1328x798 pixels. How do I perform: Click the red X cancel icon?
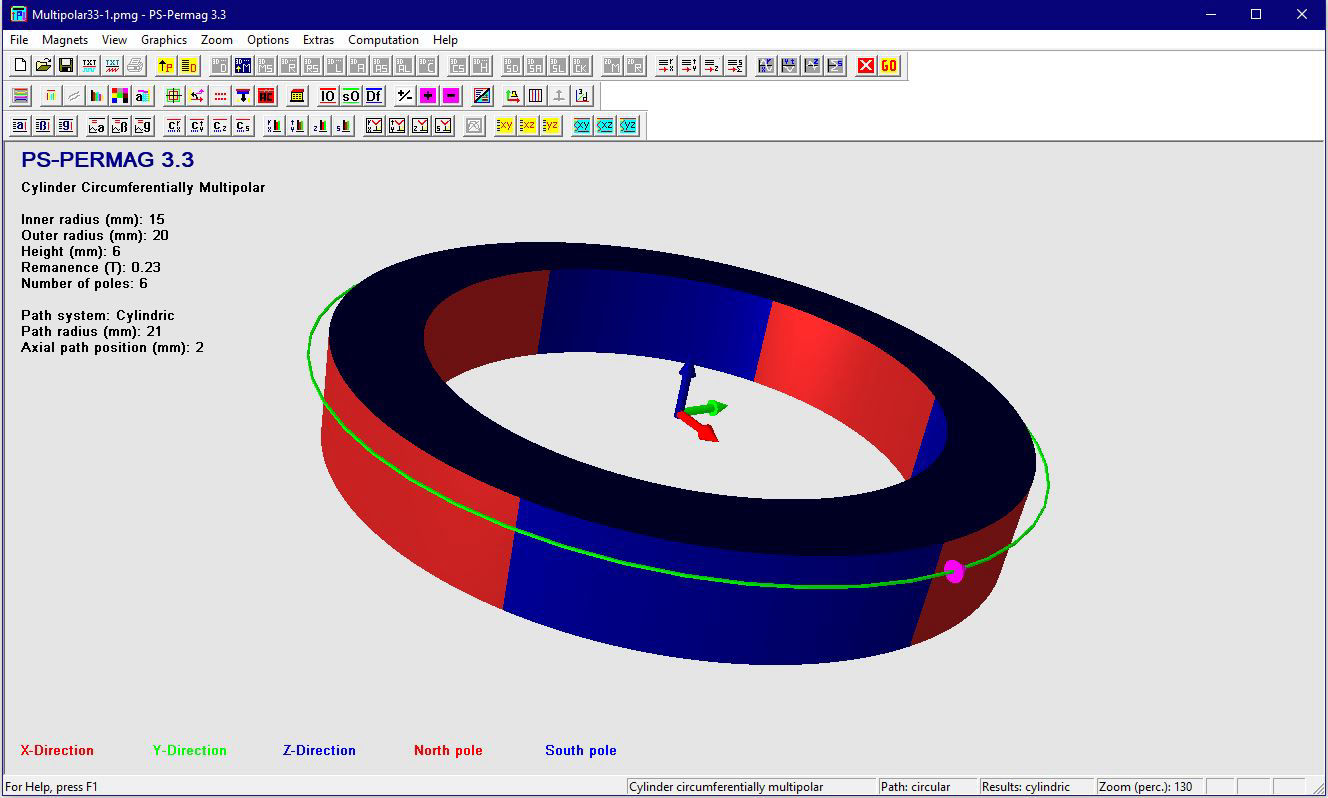[866, 66]
